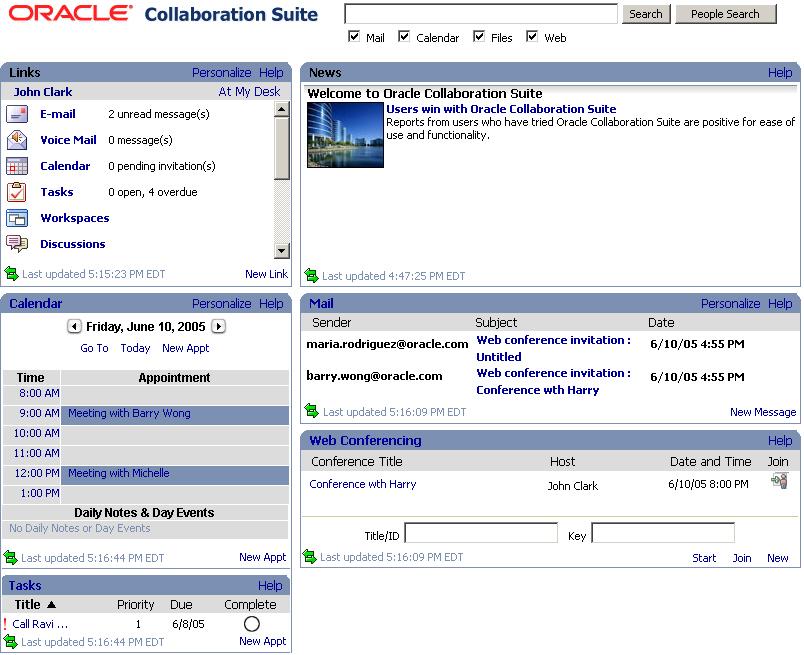The width and height of the screenshot is (804, 655).
Task: Disable the Web search checkbox
Action: coord(531,37)
